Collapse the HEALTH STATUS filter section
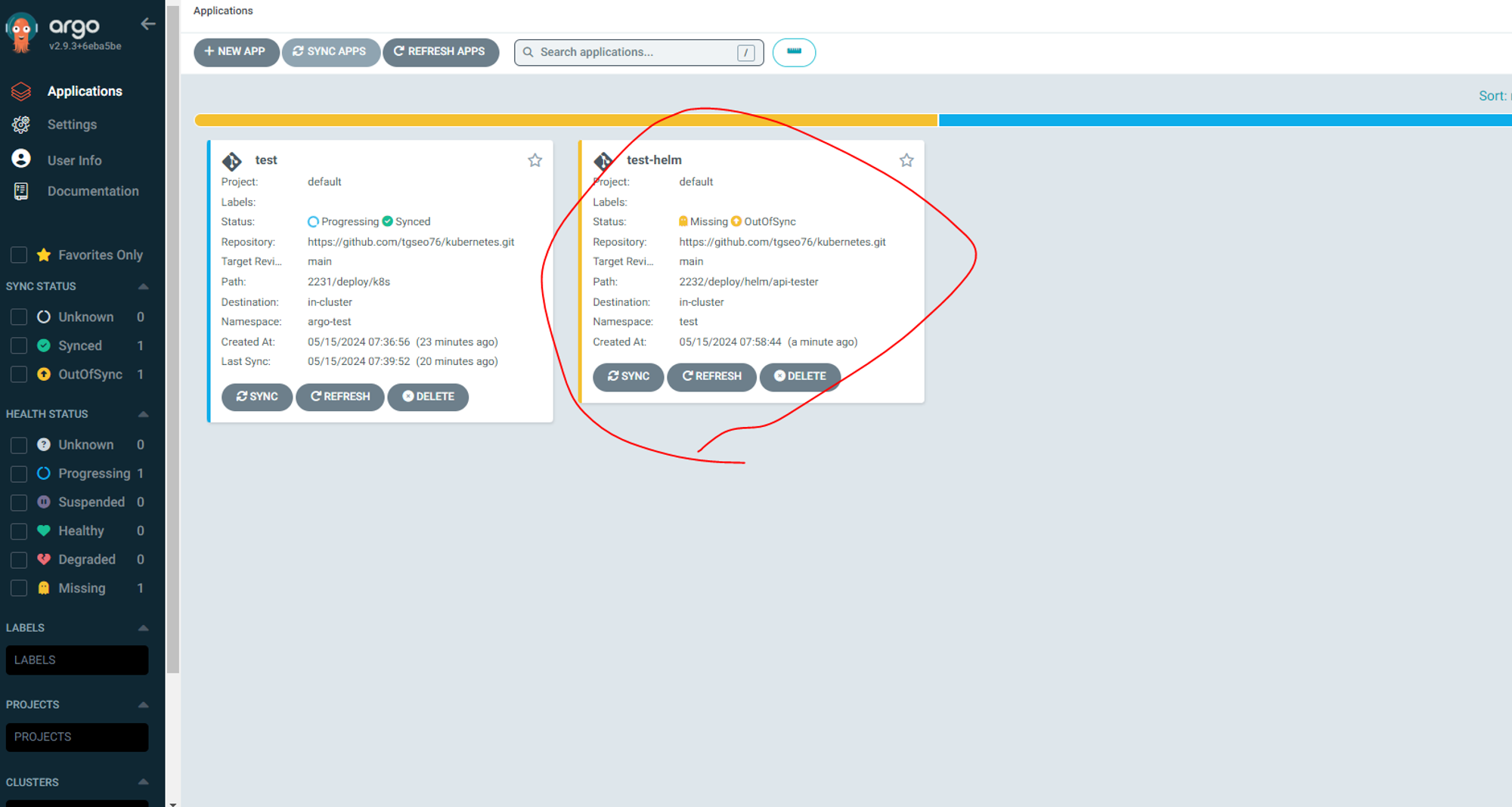Image resolution: width=1512 pixels, height=807 pixels. coord(143,414)
